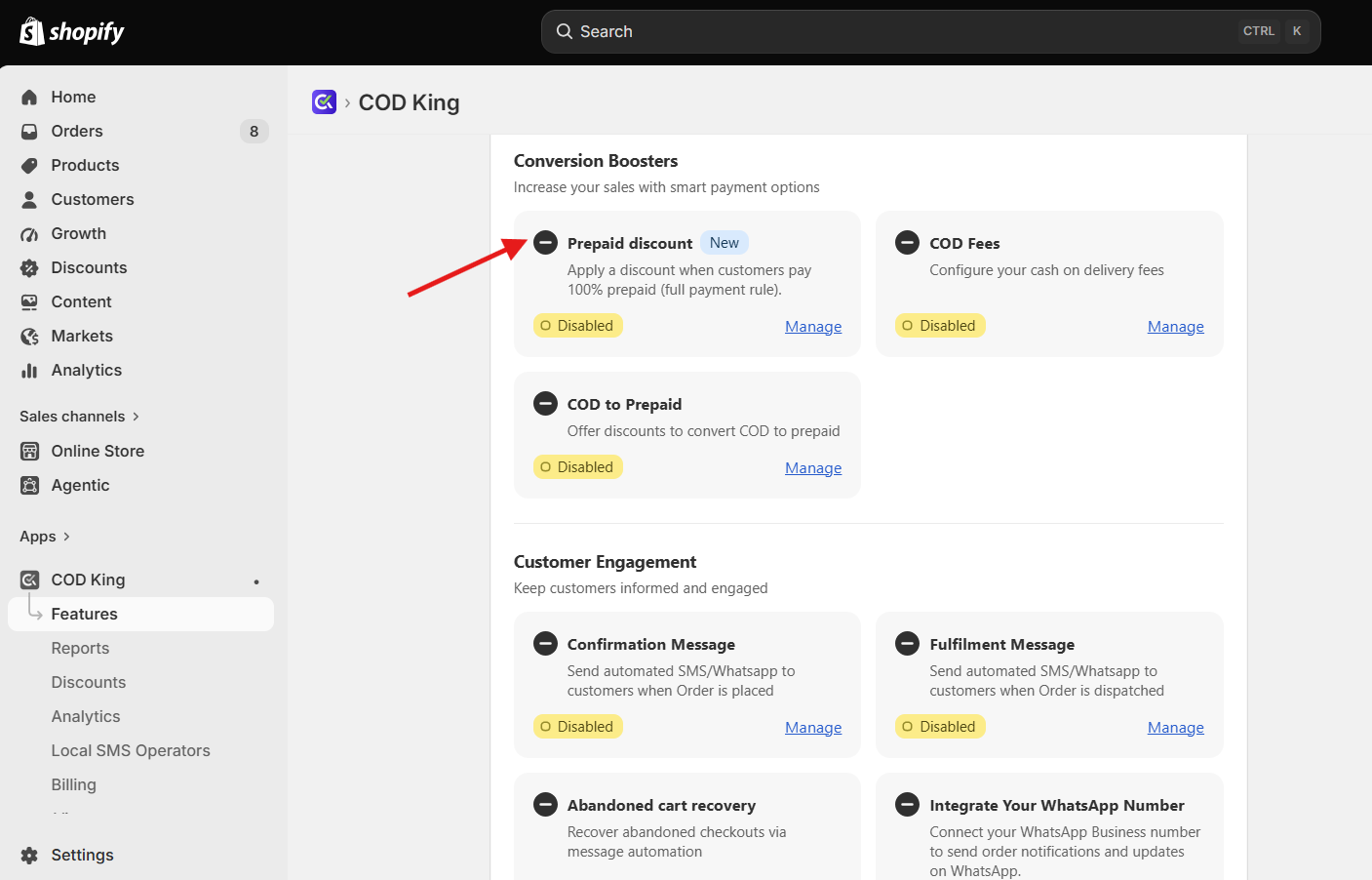
Task: Click the Shopify search field
Action: pyautogui.click(x=931, y=32)
